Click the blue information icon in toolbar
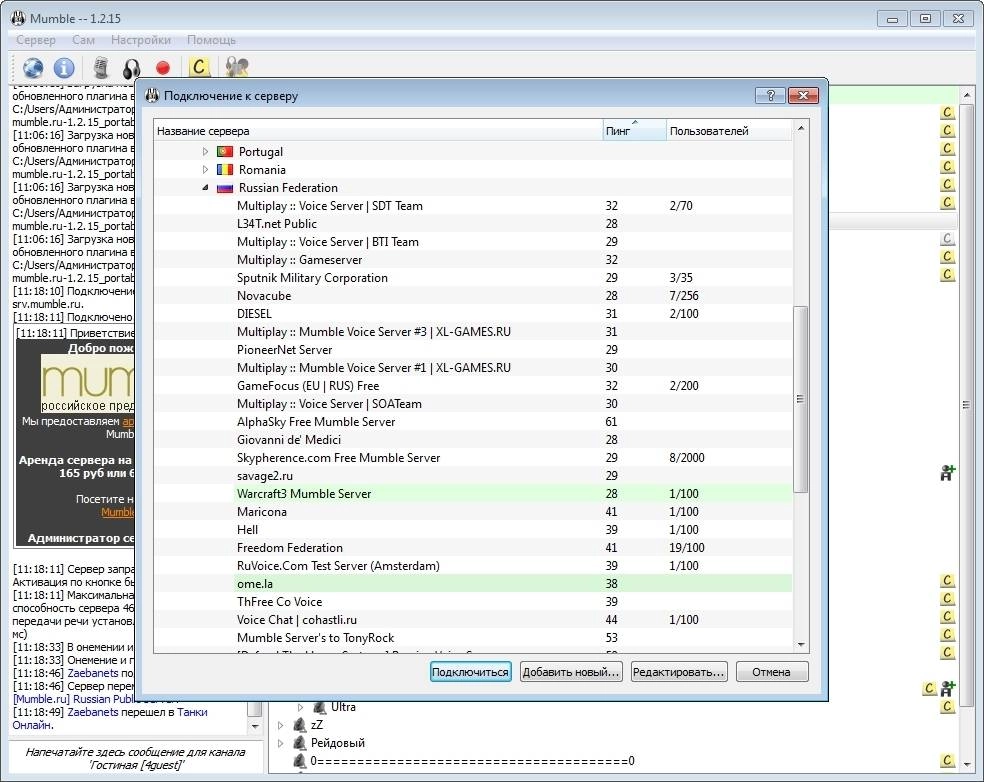Image resolution: width=984 pixels, height=782 pixels. click(64, 67)
